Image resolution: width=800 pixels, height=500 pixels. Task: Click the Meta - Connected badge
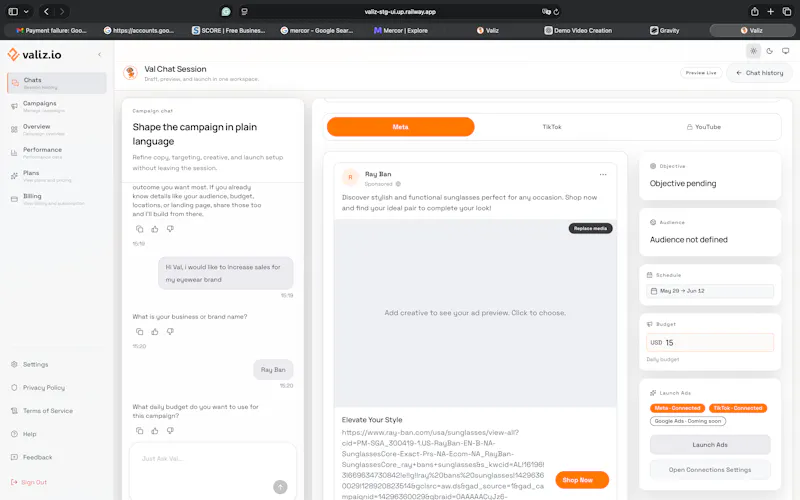677,408
